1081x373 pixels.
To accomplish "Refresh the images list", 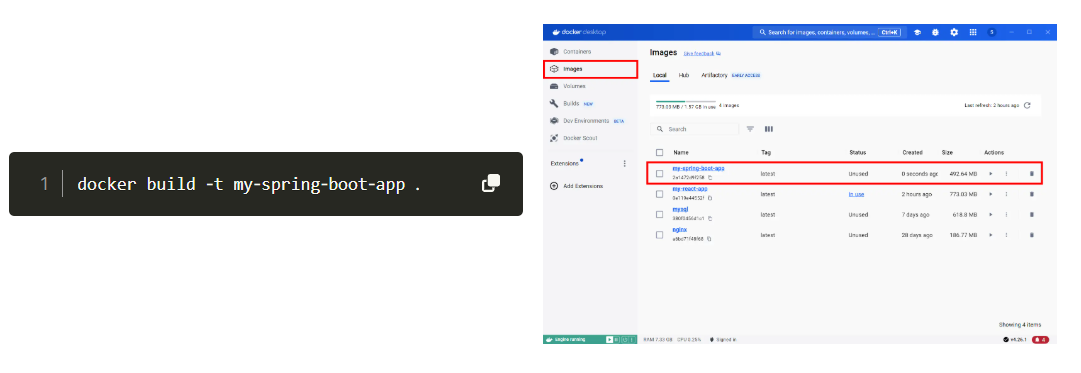I will click(x=1027, y=105).
